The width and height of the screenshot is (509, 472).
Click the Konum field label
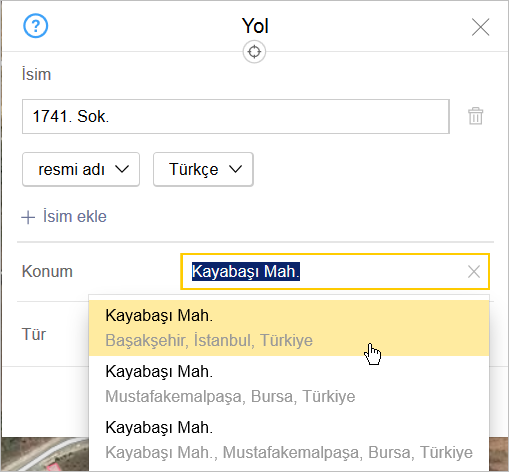47,271
